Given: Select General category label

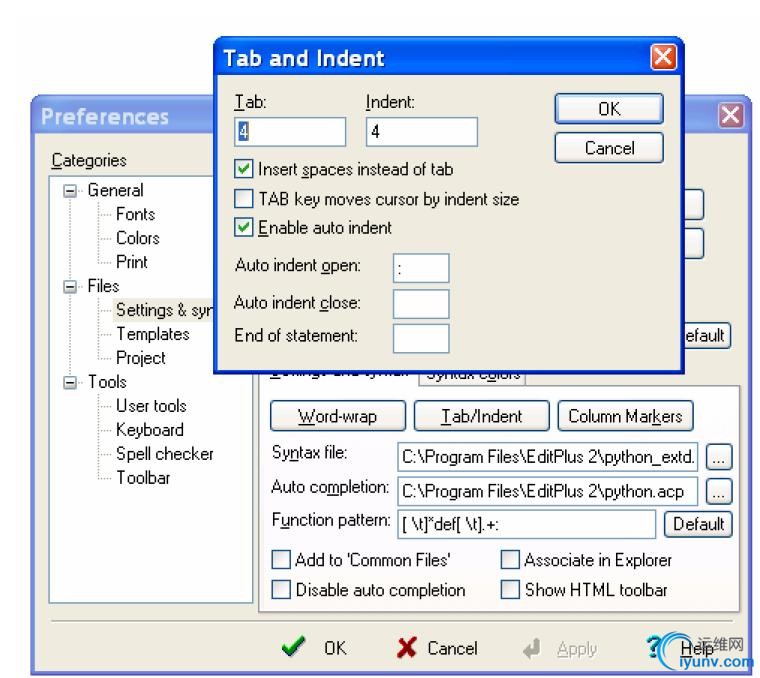Looking at the screenshot, I should click(115, 190).
